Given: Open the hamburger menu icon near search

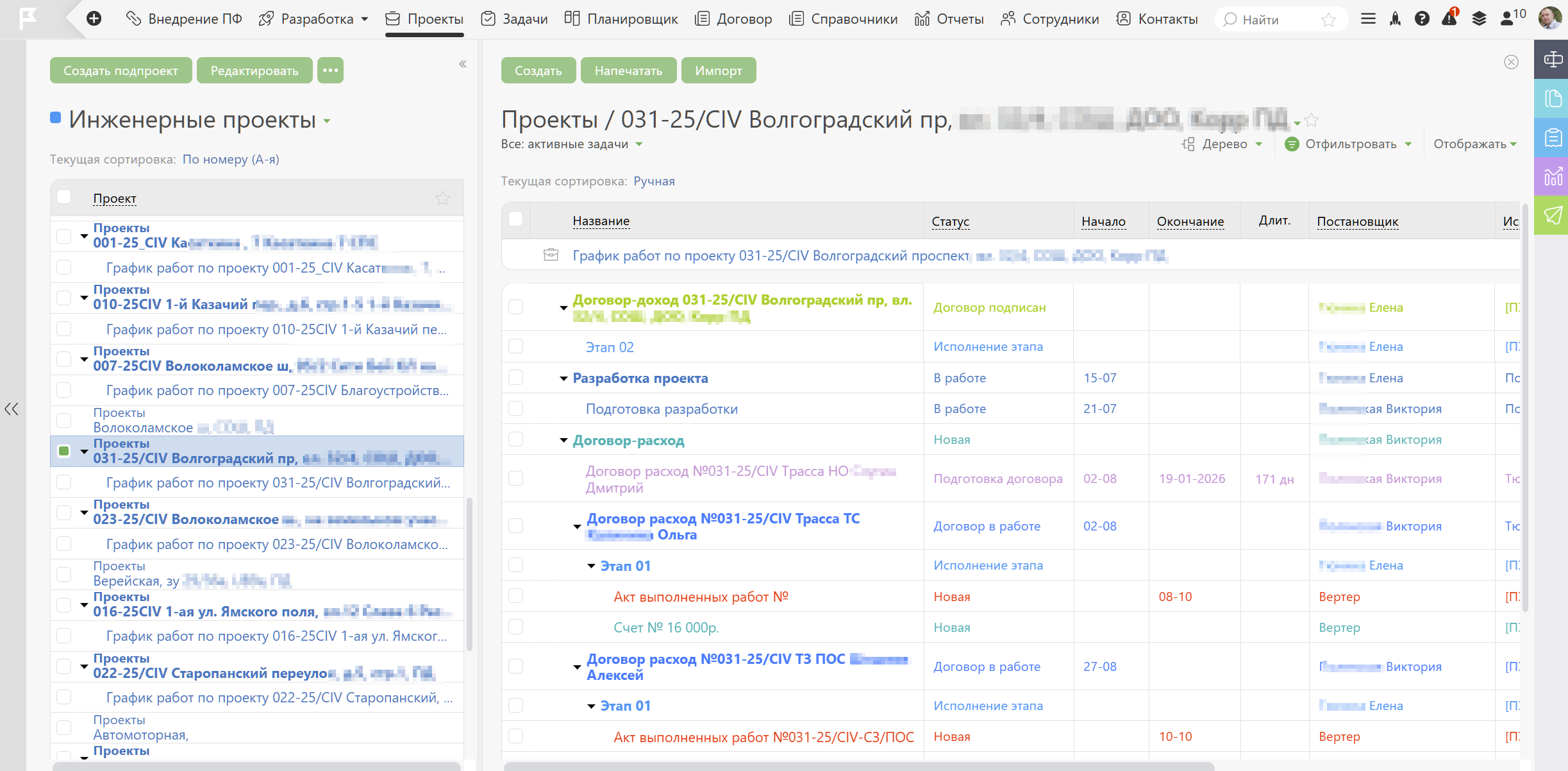Looking at the screenshot, I should point(1368,19).
